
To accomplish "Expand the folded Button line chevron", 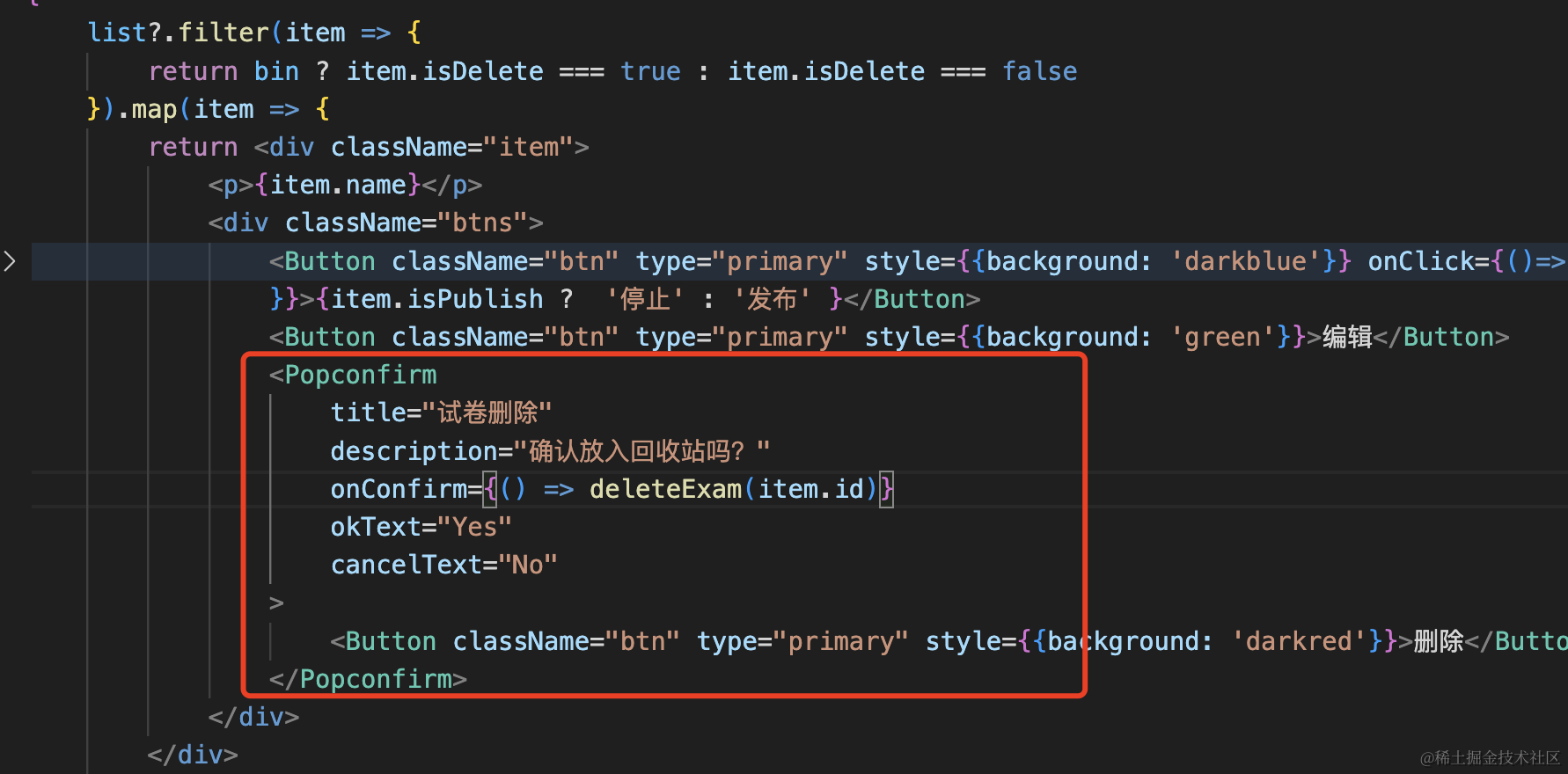I will pyautogui.click(x=10, y=261).
